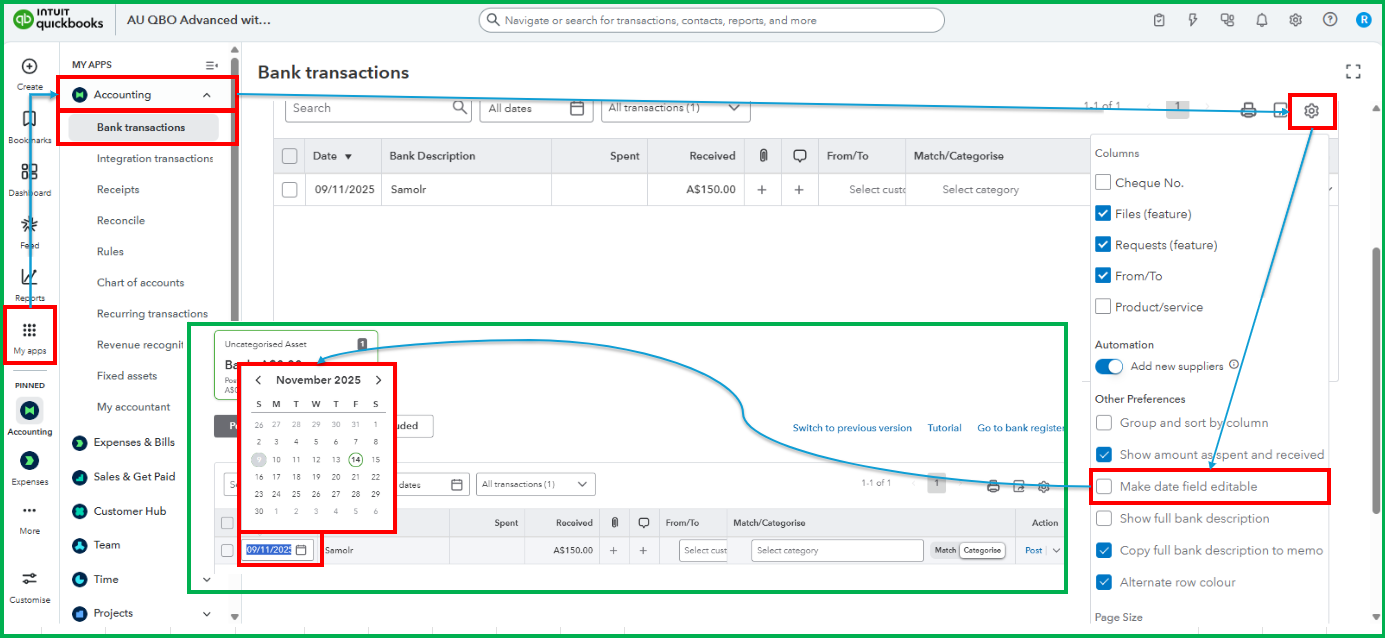Screen dimensions: 1385x638
Task: Click the Create plus icon in sidebar
Action: coord(29,67)
